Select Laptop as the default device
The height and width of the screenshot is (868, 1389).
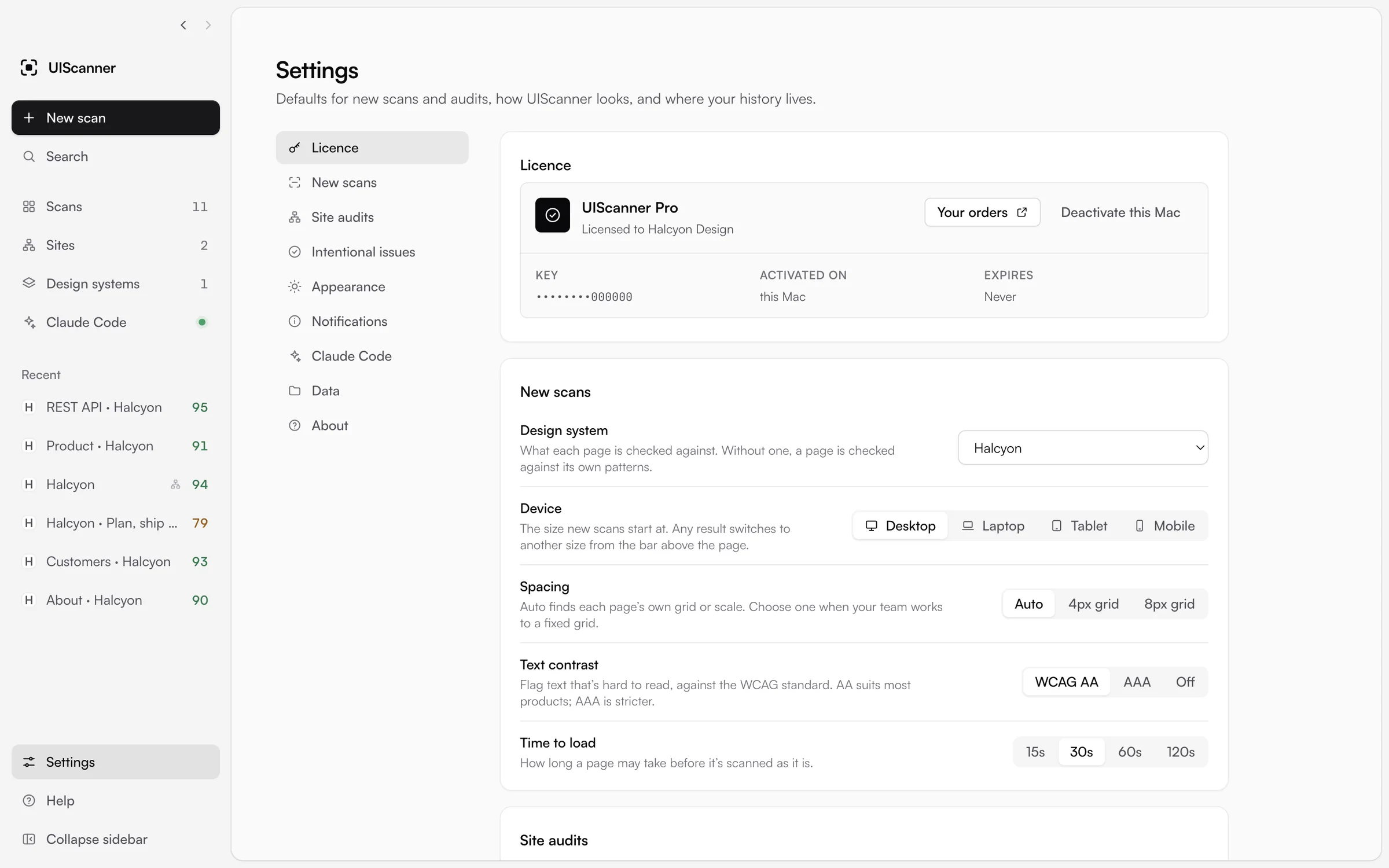(993, 525)
